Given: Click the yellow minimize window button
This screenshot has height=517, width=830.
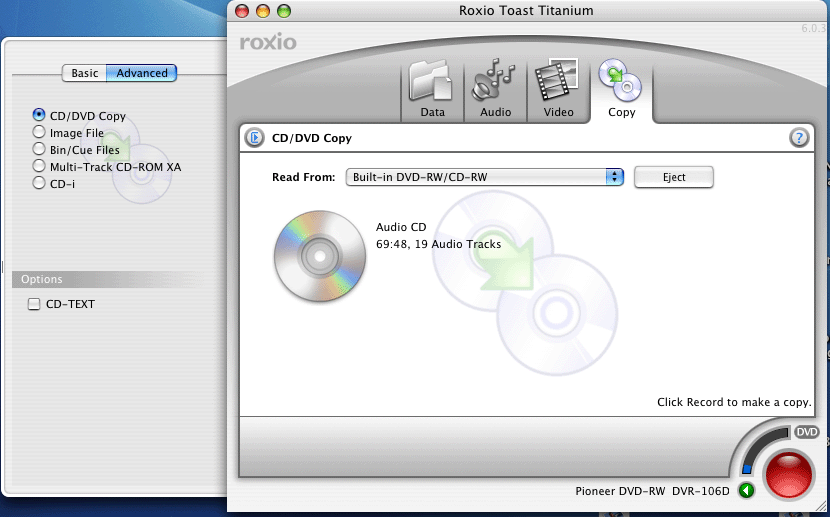Looking at the screenshot, I should 263,11.
